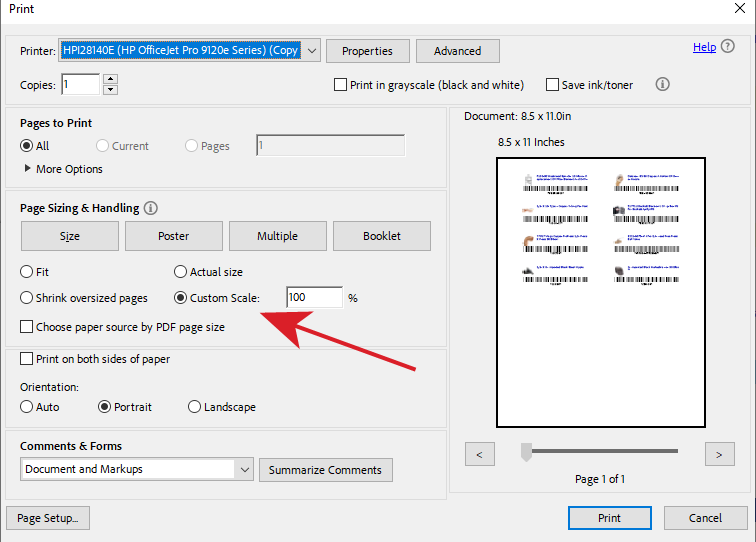Increase copies with the up spinner arrow
This screenshot has width=756, height=542.
click(110, 79)
